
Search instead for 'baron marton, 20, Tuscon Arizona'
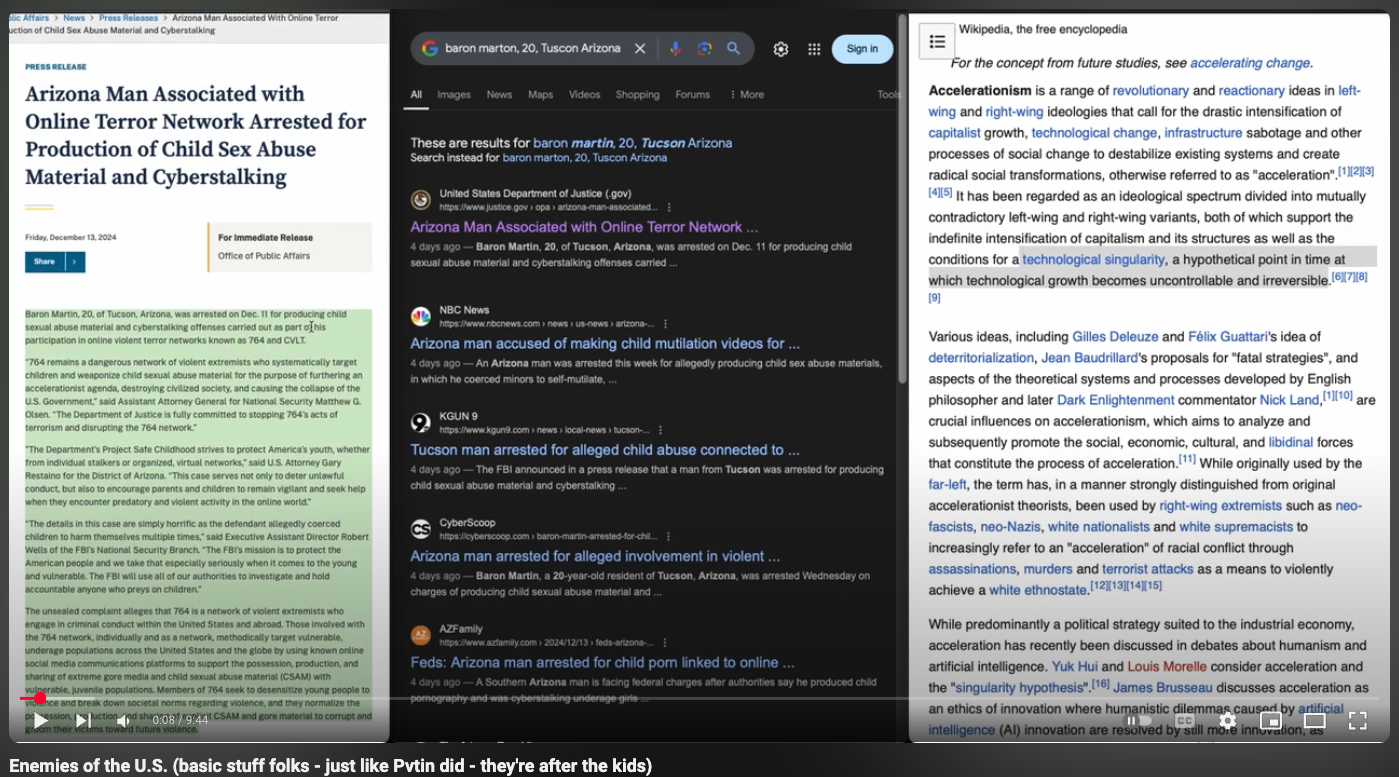point(584,158)
